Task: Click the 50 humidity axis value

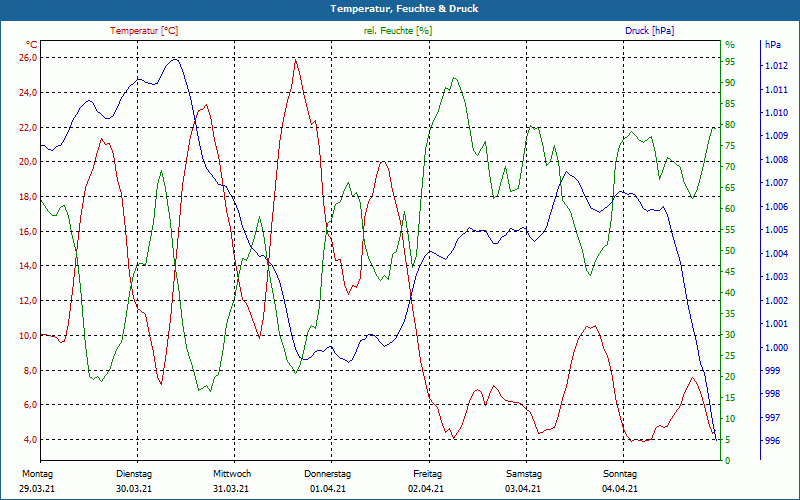Action: coord(730,251)
